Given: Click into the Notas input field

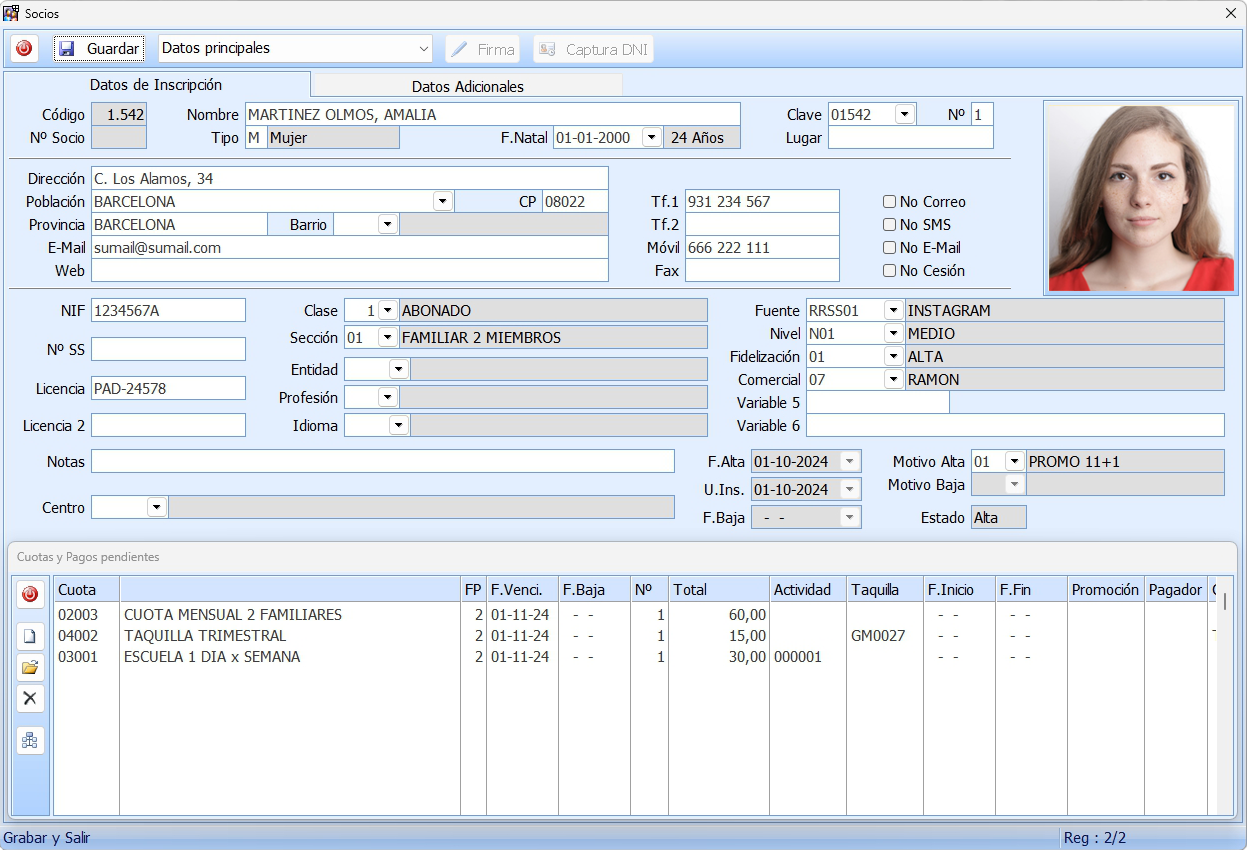Looking at the screenshot, I should point(382,461).
